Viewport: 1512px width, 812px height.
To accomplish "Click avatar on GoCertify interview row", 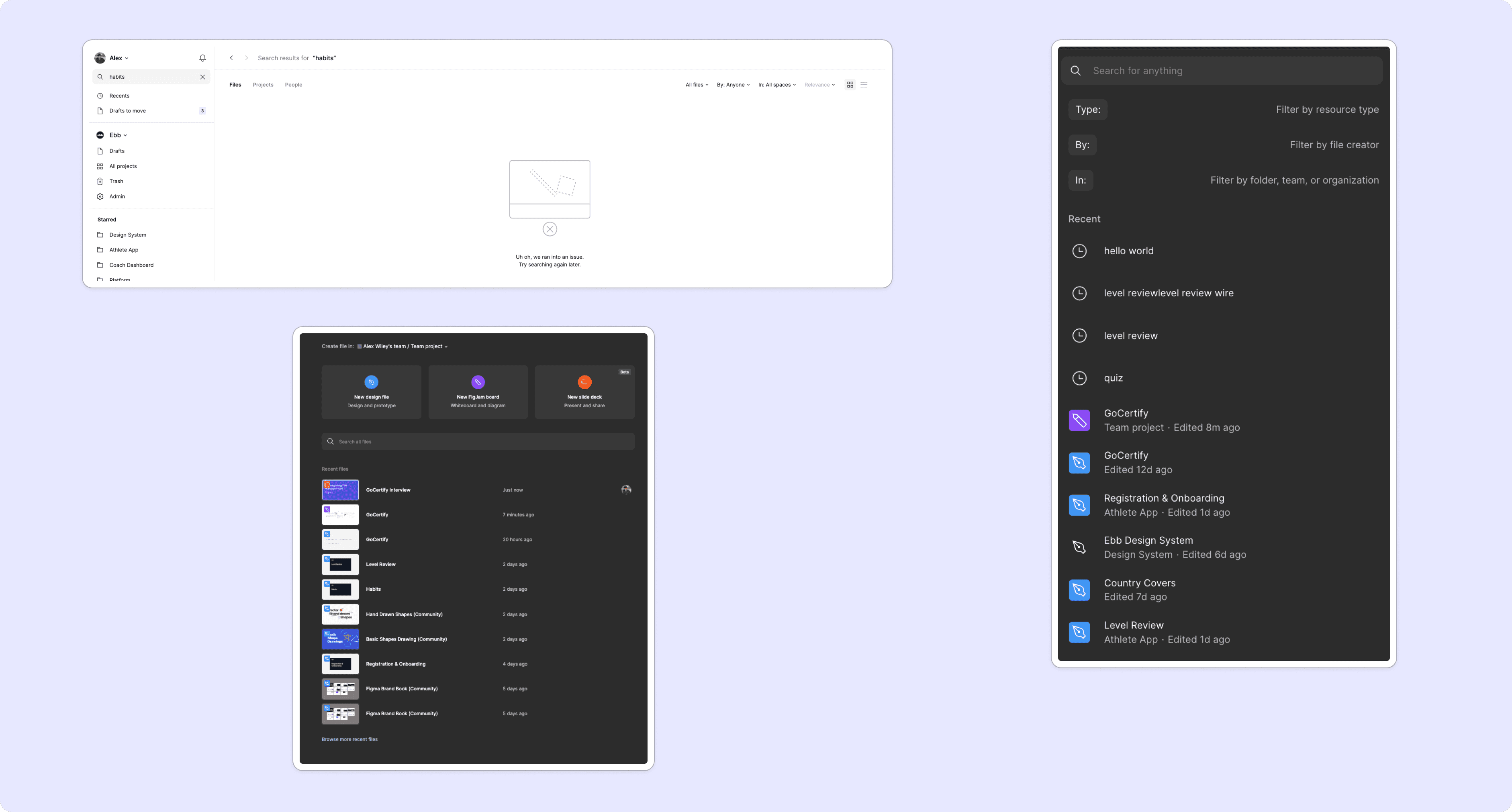I will [x=626, y=490].
